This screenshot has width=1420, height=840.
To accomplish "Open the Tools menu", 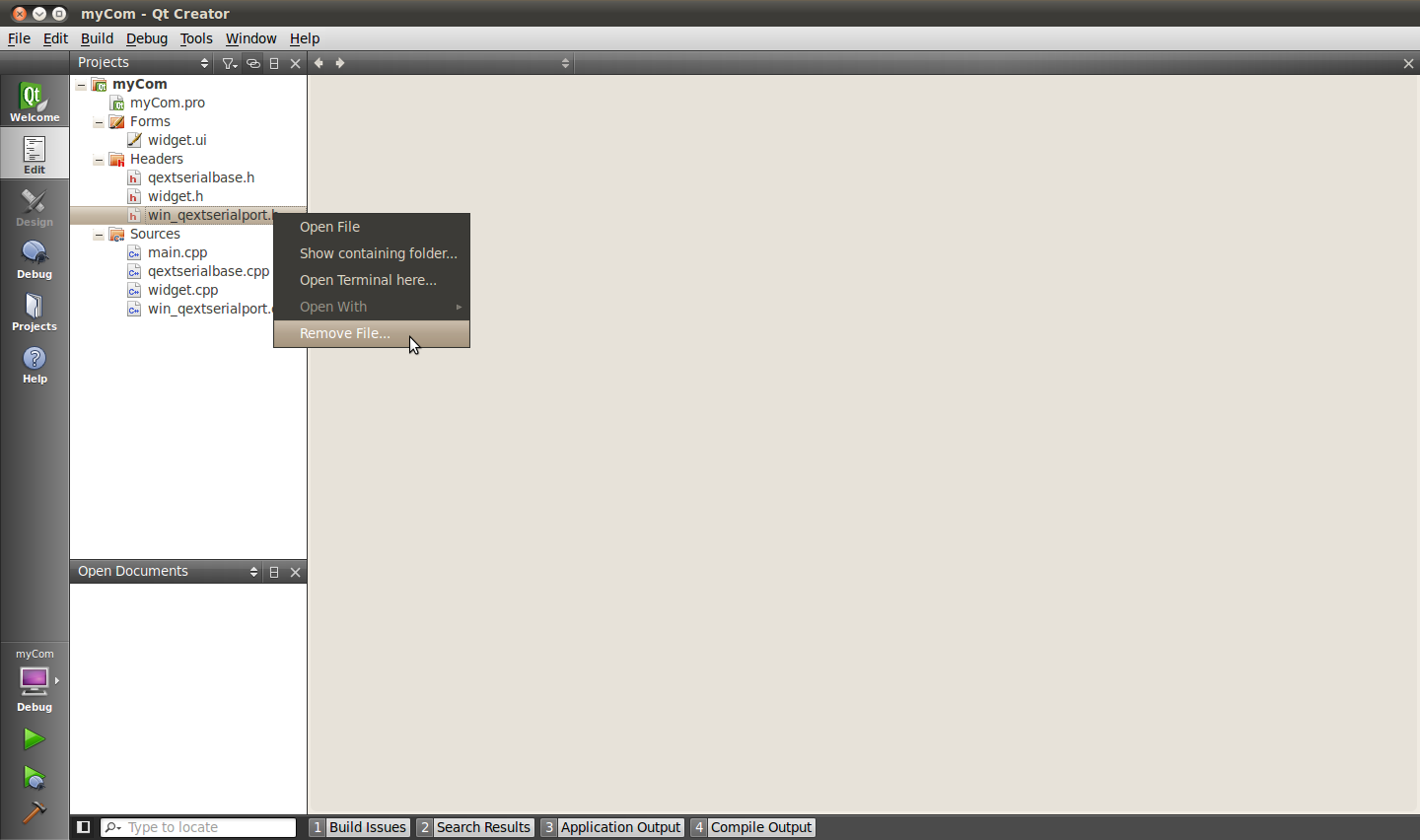I will pyautogui.click(x=196, y=38).
